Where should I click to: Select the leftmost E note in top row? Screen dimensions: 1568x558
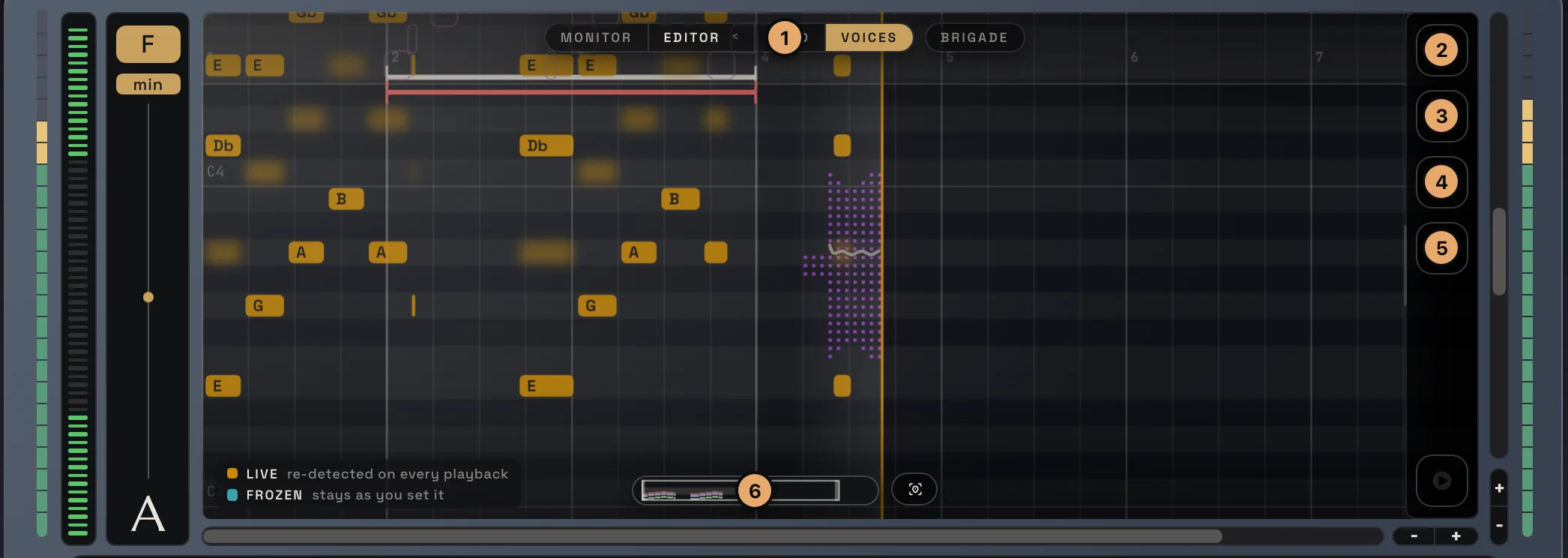tap(223, 65)
